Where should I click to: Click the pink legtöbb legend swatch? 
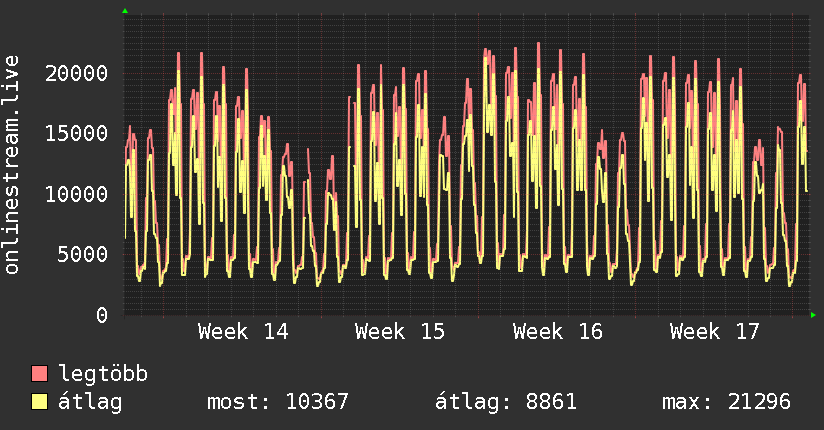pyautogui.click(x=39, y=374)
